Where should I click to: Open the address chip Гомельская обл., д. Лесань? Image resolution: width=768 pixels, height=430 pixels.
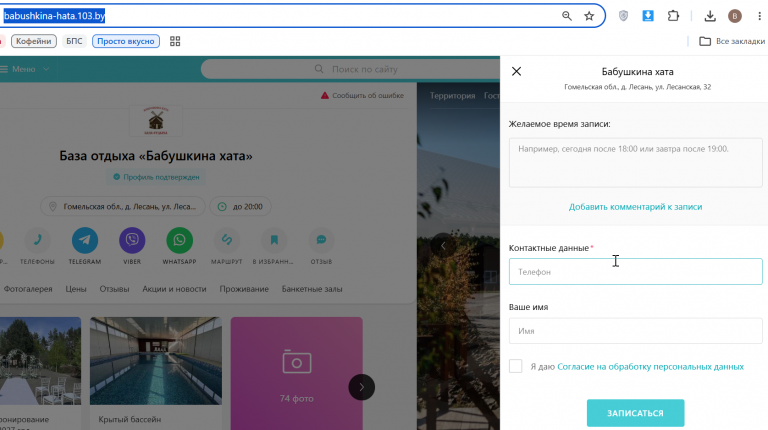123,207
